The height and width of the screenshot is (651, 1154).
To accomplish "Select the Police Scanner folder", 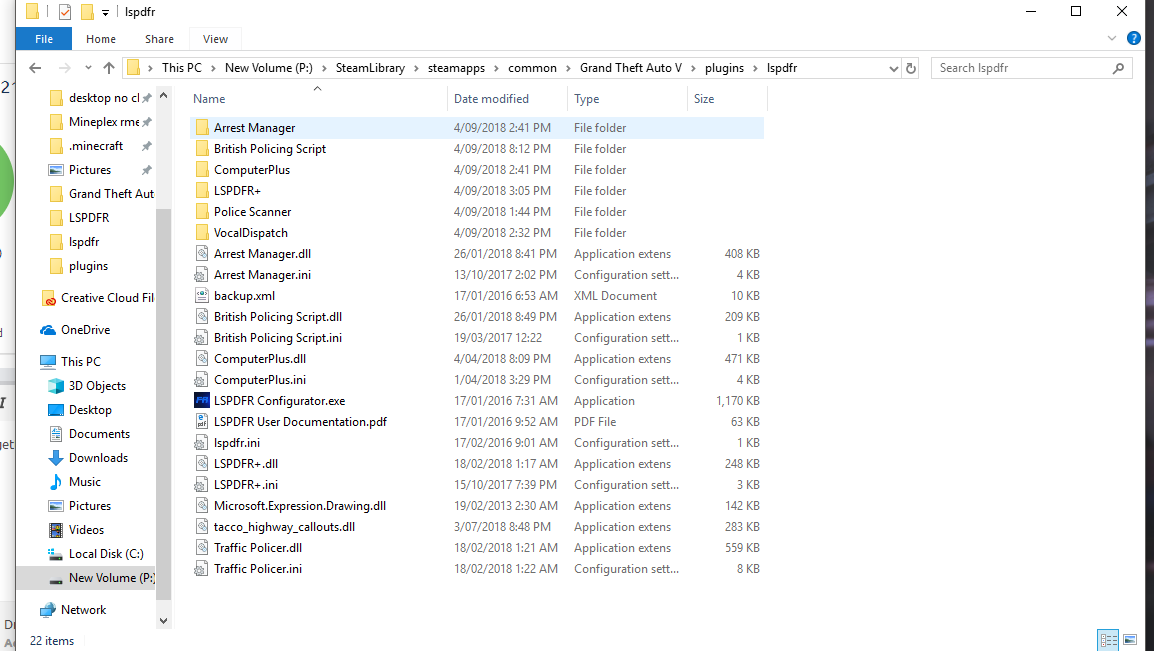I will 252,212.
